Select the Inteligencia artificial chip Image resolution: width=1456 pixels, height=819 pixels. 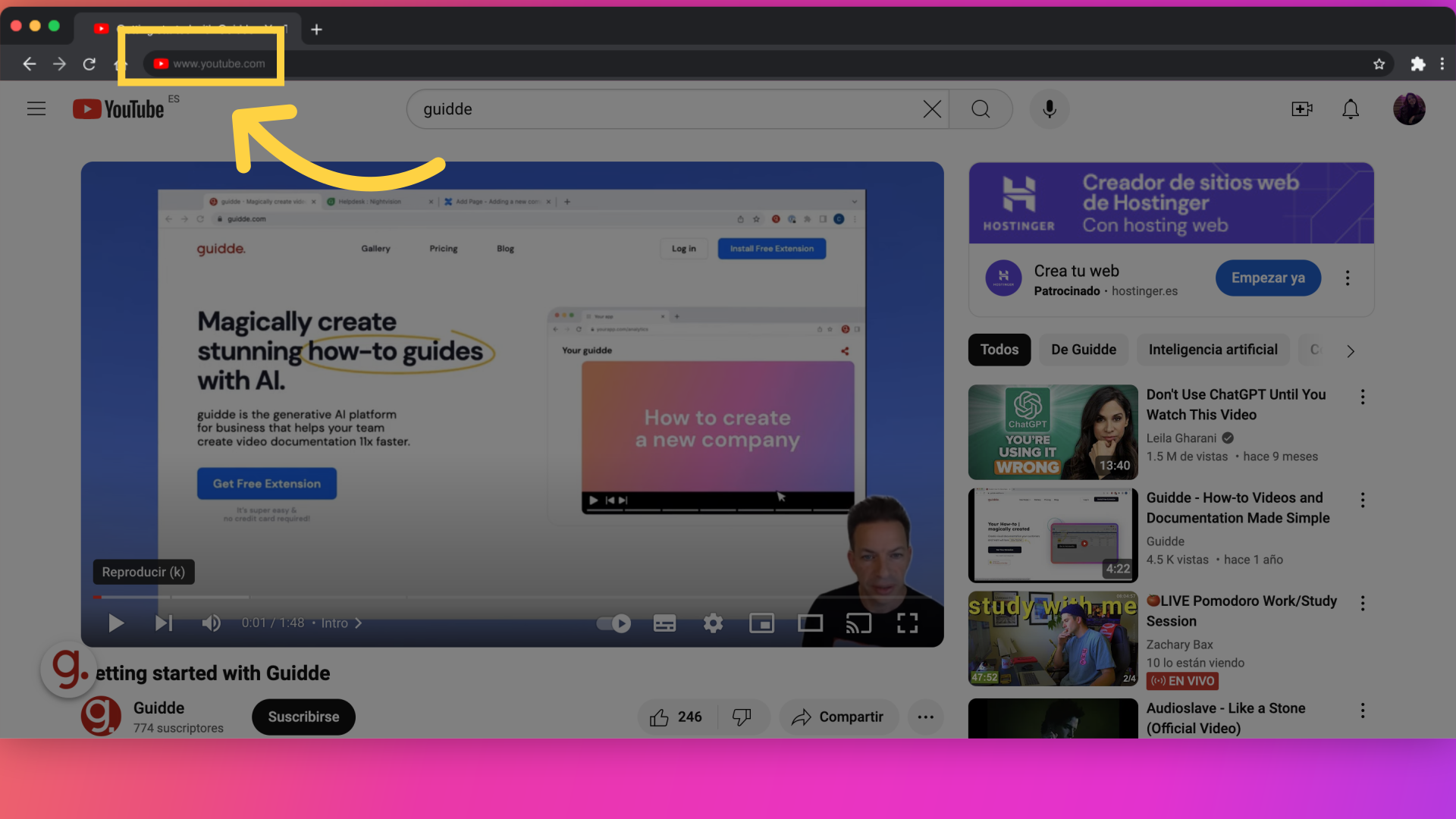1213,350
